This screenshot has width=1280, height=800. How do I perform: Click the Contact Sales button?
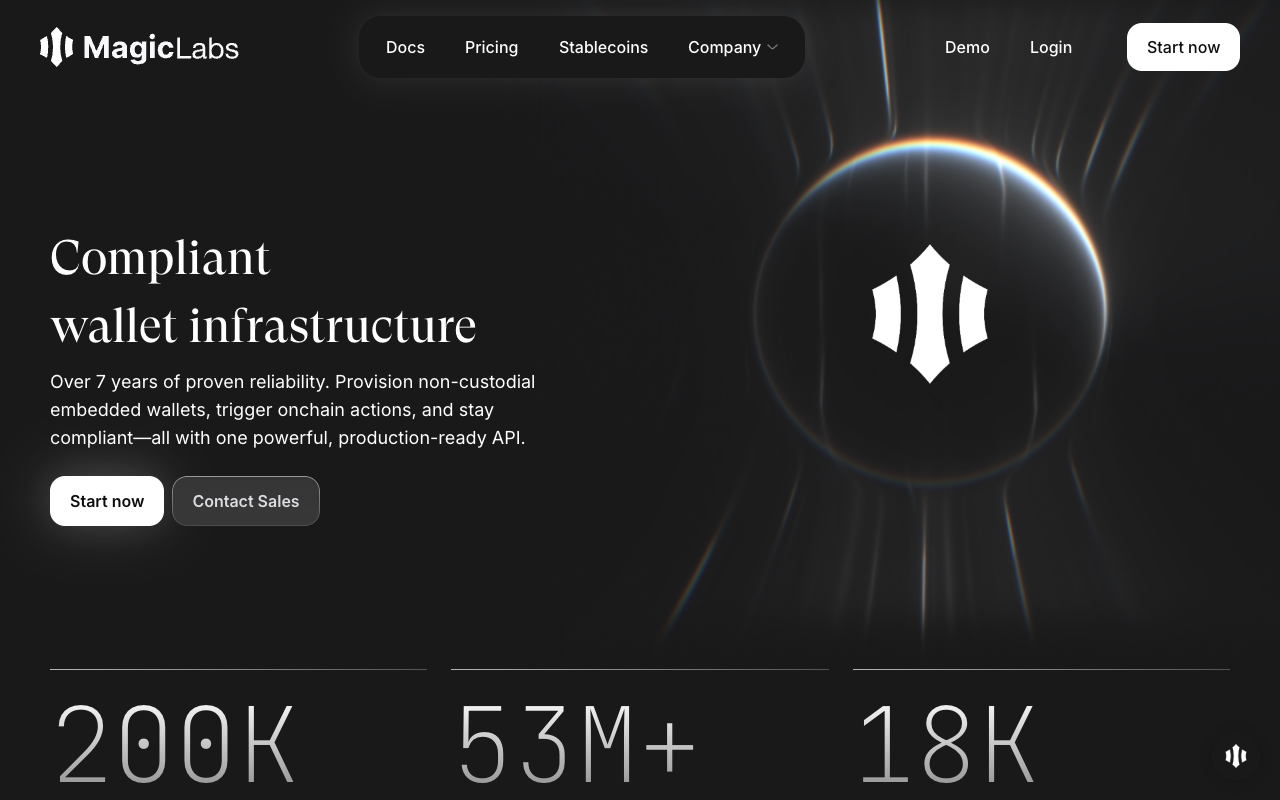246,501
